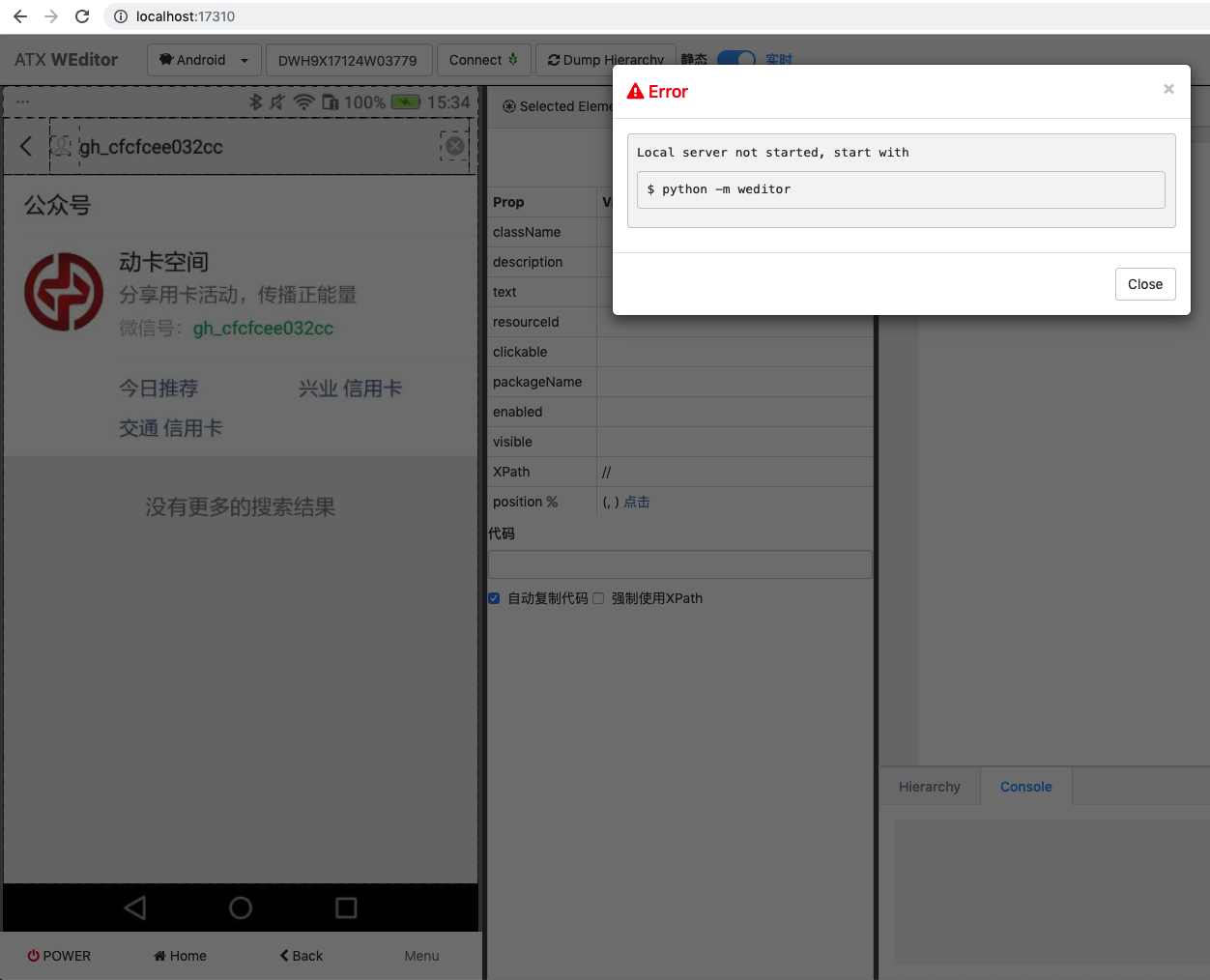Click the browser forward arrow
This screenshot has height=980, width=1210.
(x=51, y=16)
